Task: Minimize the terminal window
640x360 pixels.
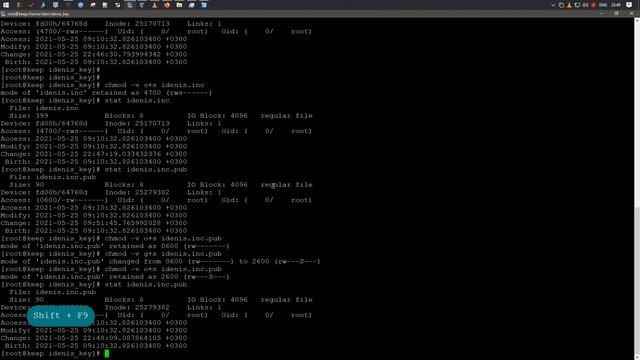Action: click(601, 13)
